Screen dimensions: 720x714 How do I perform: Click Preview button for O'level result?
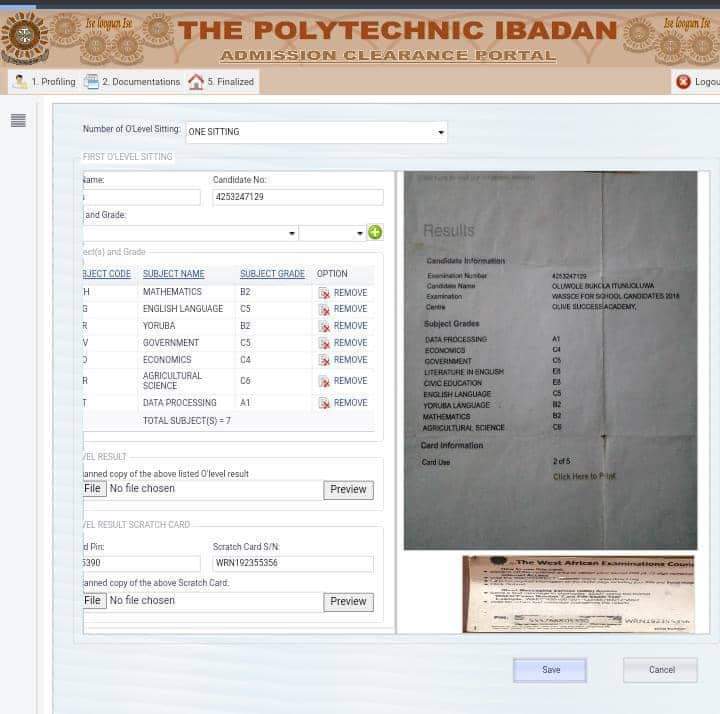349,490
